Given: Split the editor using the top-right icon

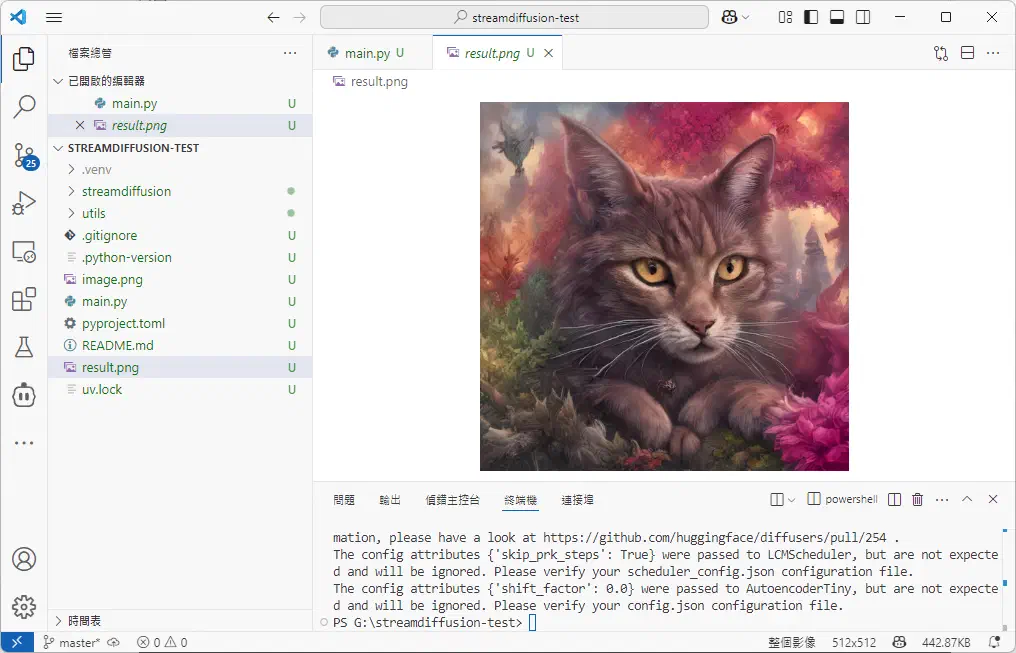Looking at the screenshot, I should [x=967, y=52].
